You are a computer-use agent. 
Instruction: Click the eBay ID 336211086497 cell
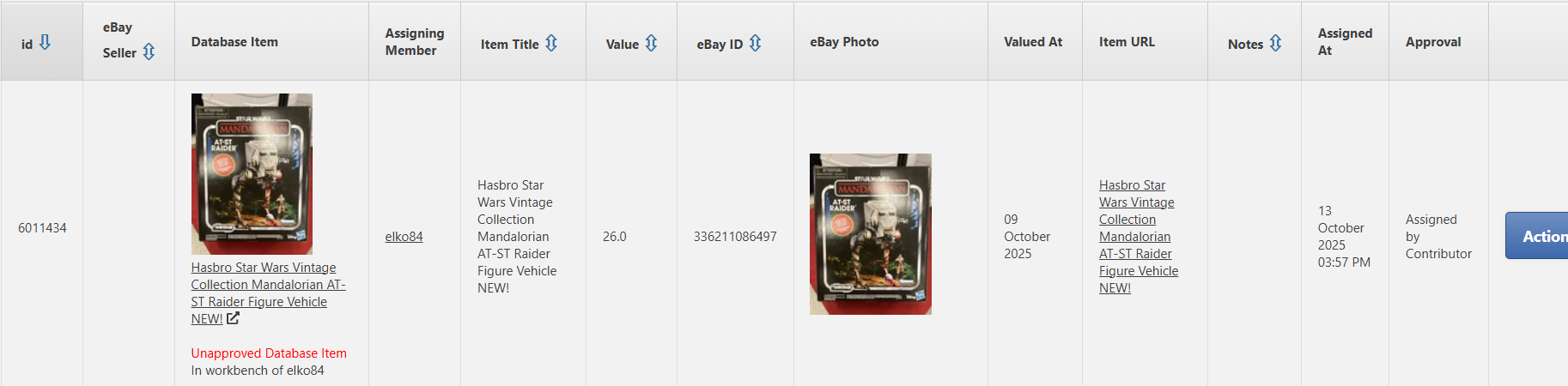click(x=735, y=237)
